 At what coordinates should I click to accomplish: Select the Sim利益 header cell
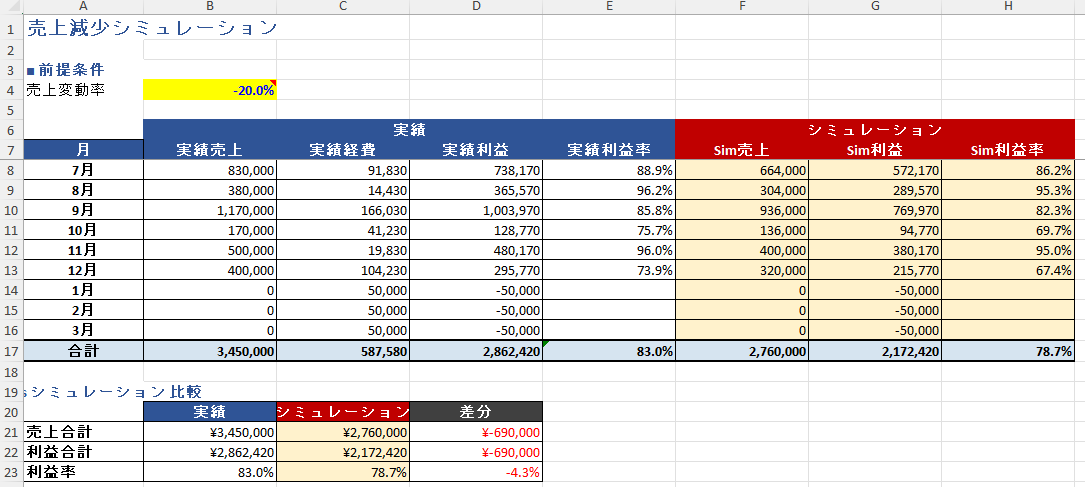(x=875, y=149)
